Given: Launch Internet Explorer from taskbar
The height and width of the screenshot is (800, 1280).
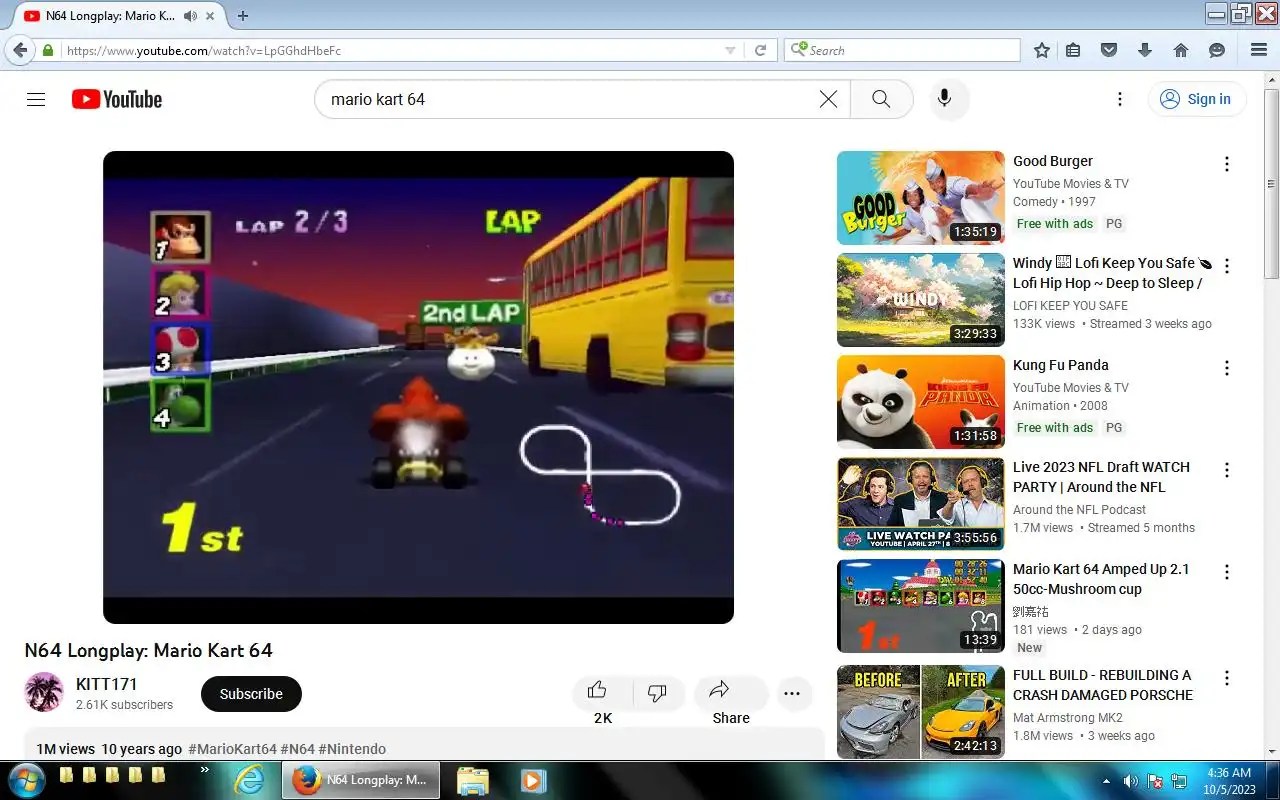Looking at the screenshot, I should click(249, 780).
